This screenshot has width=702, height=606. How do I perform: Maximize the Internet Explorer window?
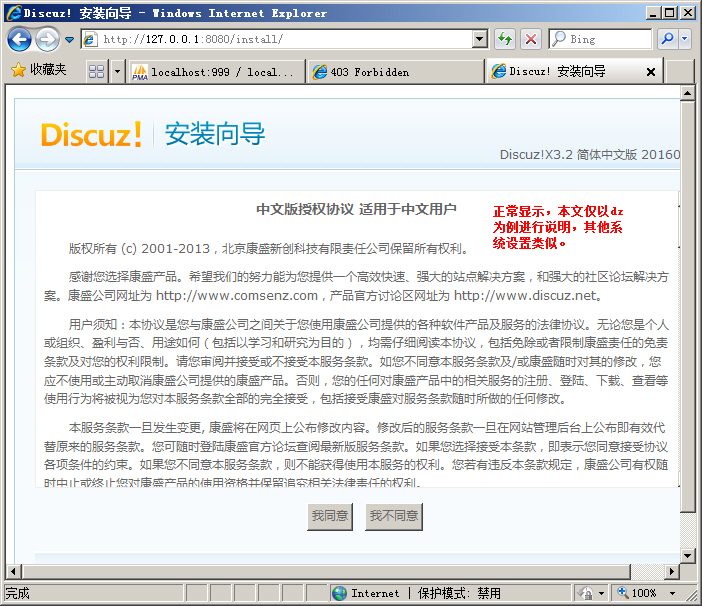point(670,13)
